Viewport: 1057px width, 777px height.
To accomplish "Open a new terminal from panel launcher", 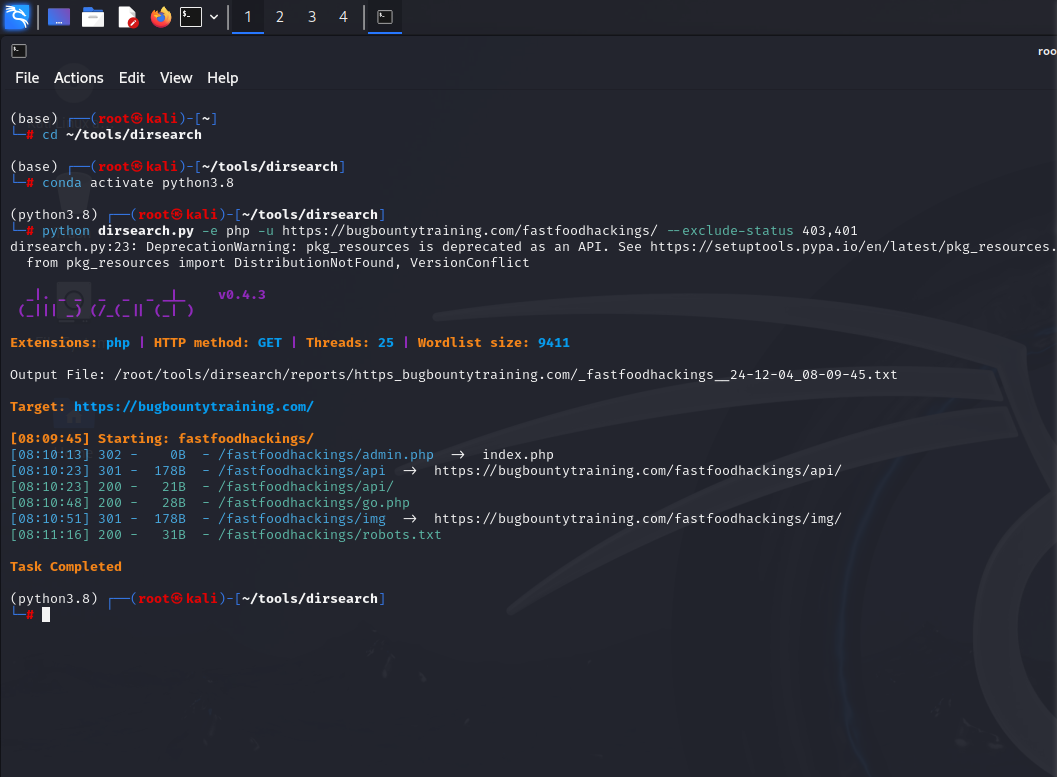I will pos(191,17).
